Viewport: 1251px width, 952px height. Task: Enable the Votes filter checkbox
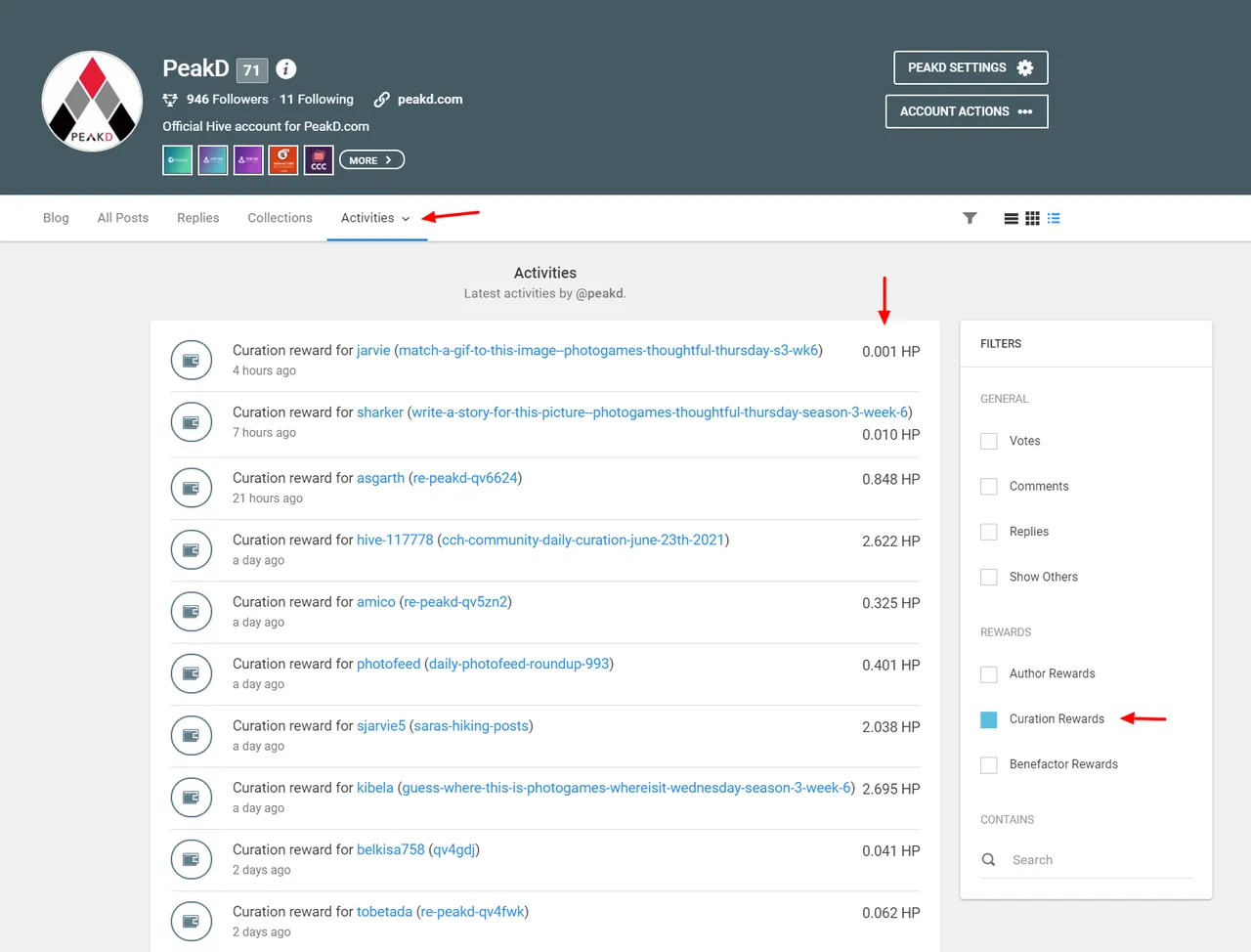[x=989, y=441]
